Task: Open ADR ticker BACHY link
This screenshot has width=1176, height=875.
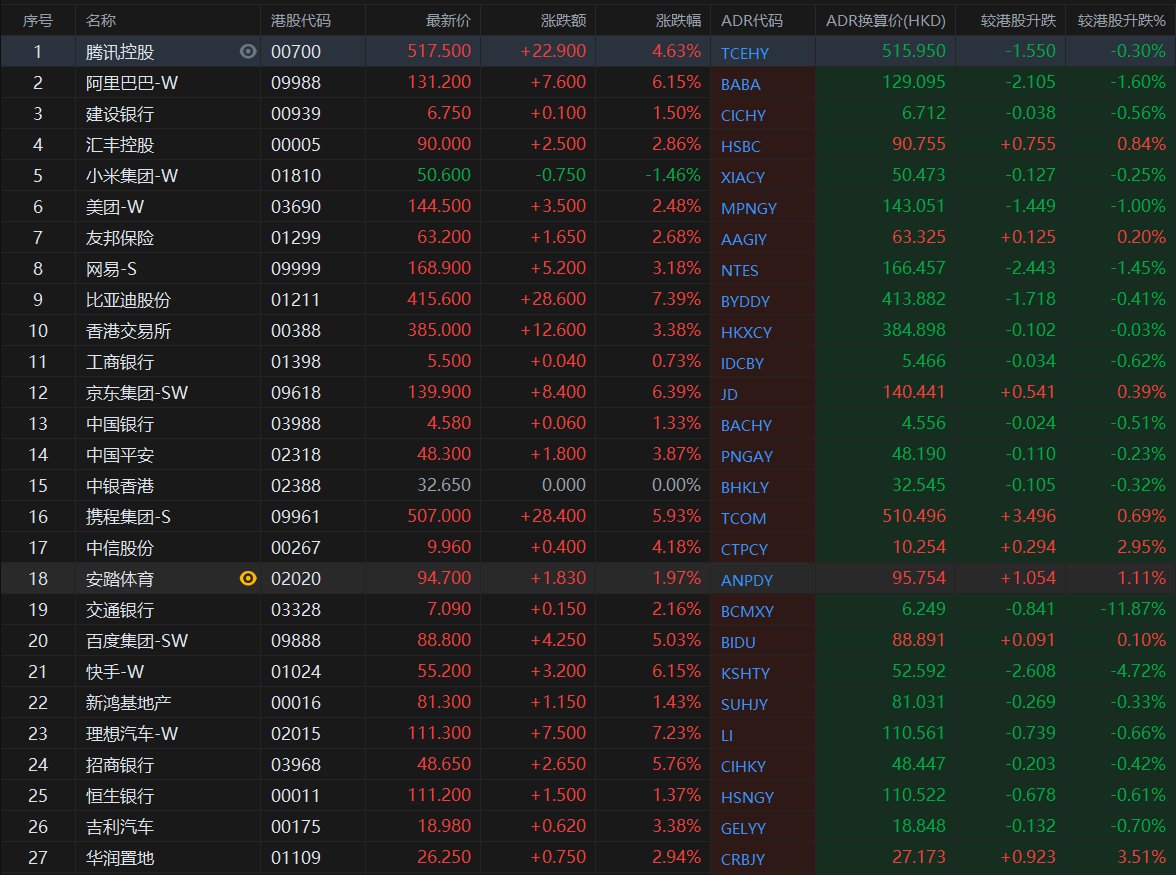Action: [746, 426]
